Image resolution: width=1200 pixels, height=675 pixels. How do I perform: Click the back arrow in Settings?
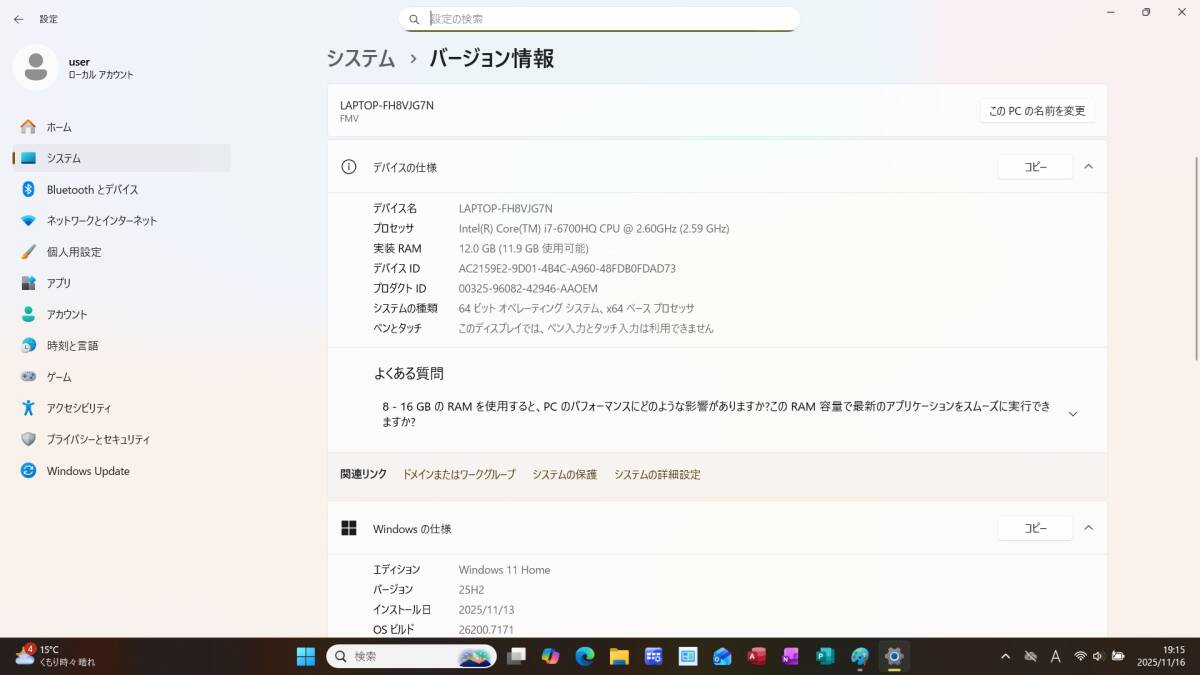(x=19, y=18)
